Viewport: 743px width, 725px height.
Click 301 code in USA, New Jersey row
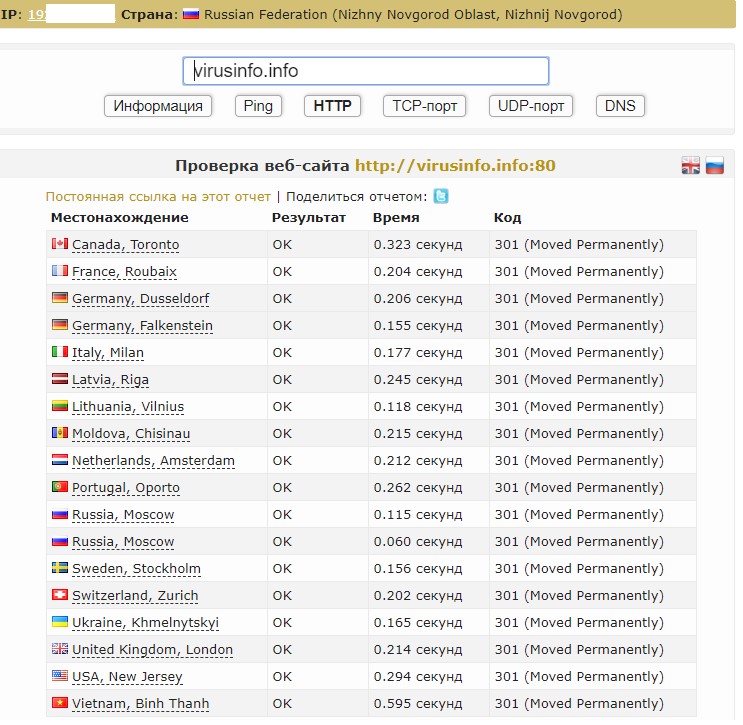[x=579, y=677]
